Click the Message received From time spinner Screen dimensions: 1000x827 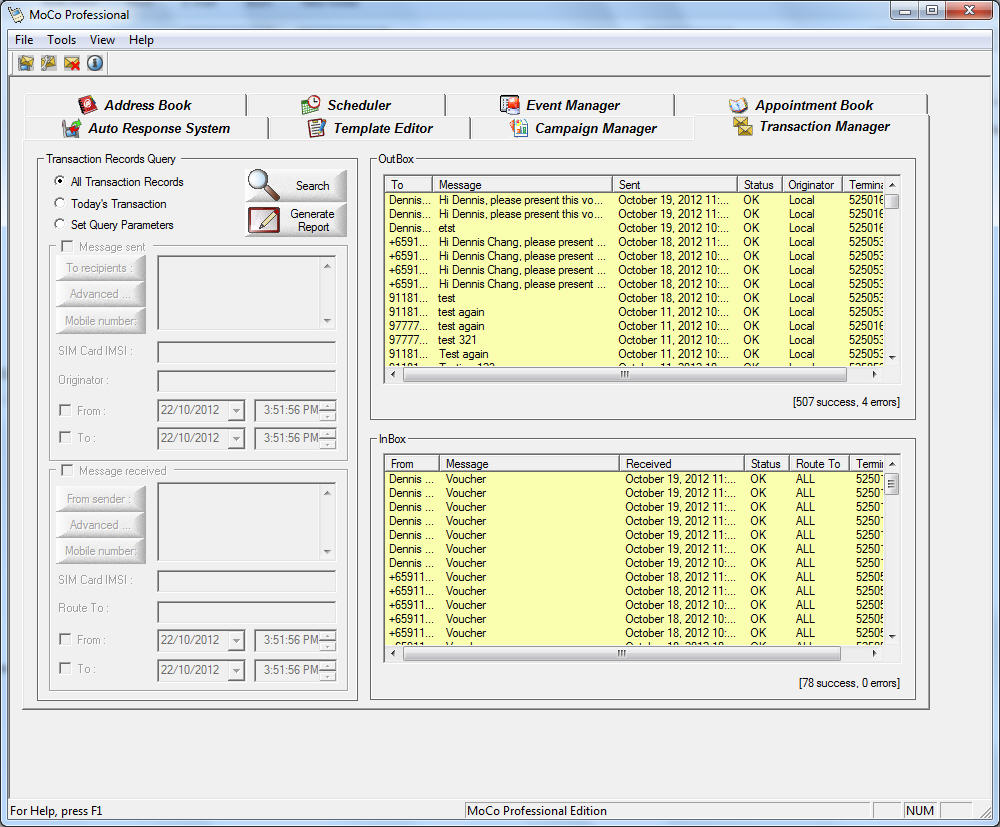tap(328, 640)
